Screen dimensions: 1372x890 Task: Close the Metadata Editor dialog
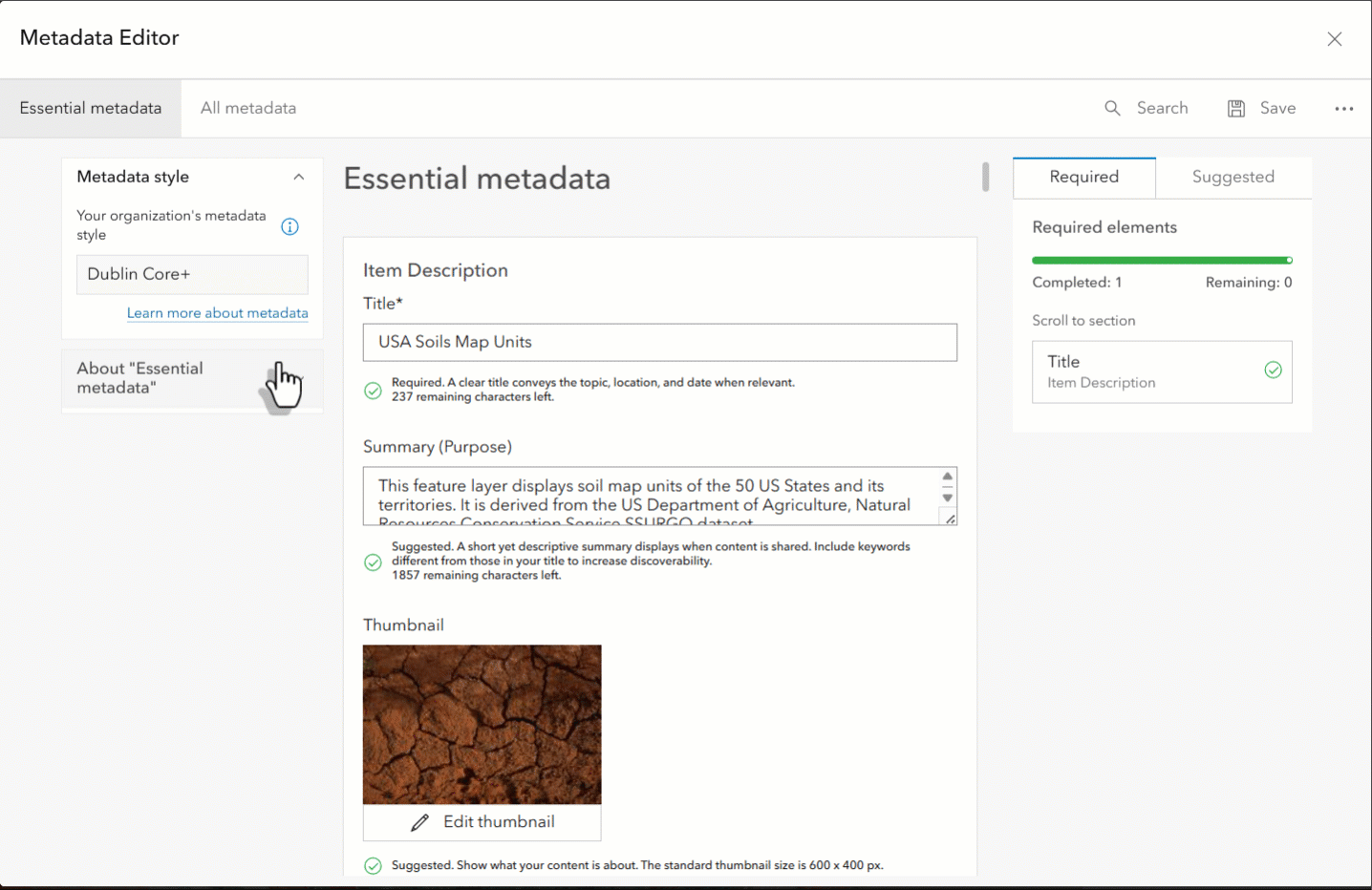(1334, 39)
